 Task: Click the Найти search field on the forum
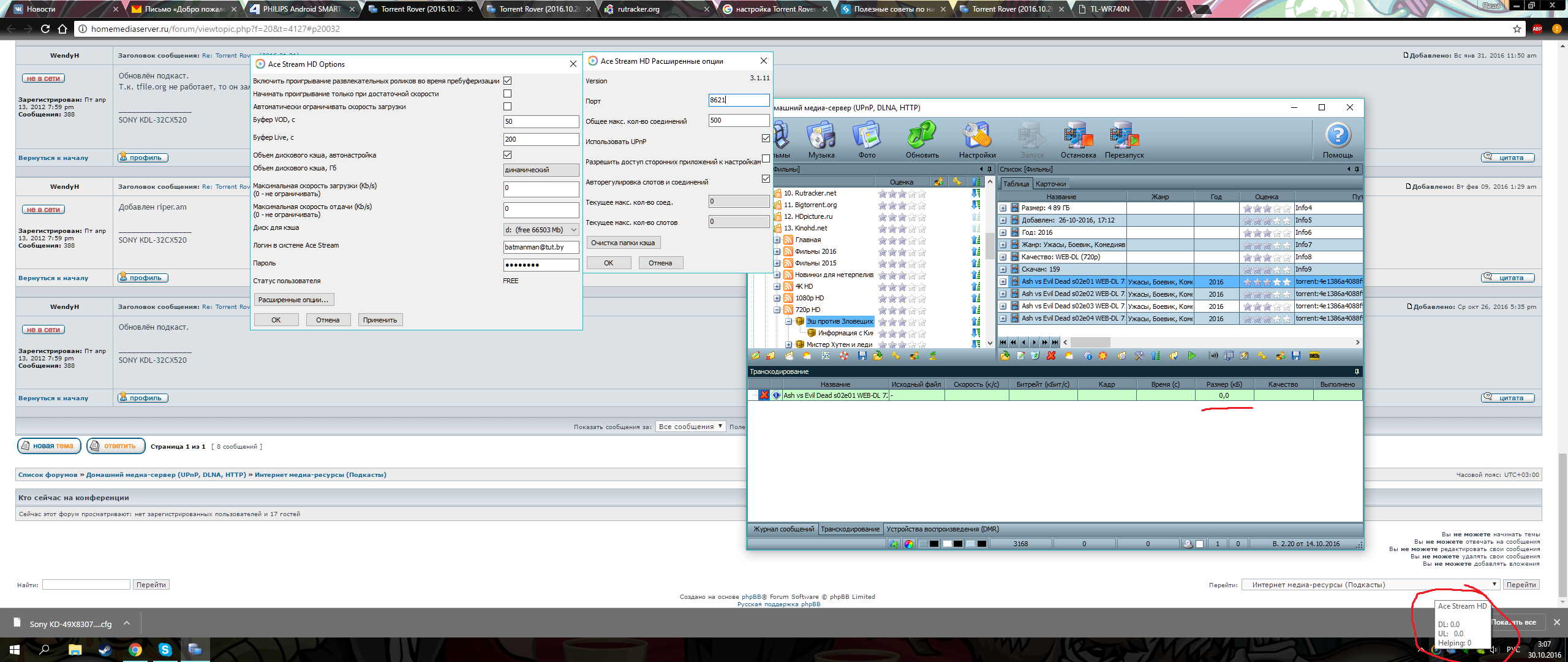(x=86, y=585)
